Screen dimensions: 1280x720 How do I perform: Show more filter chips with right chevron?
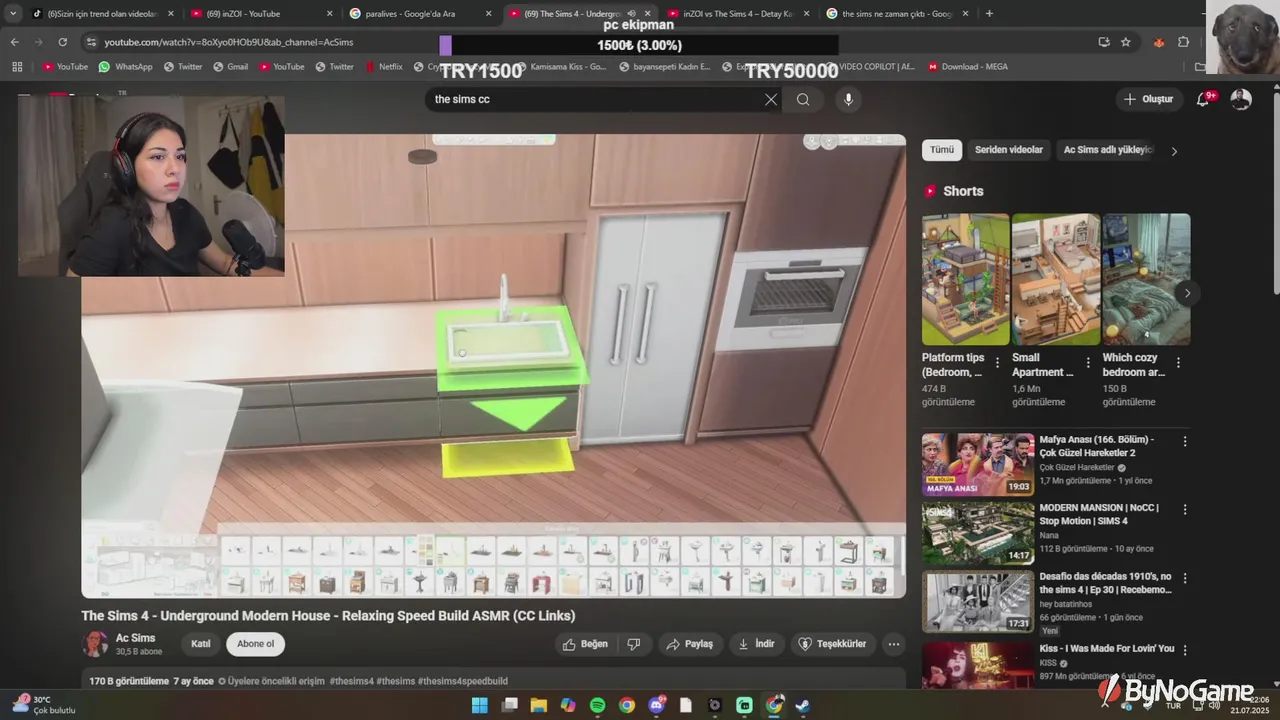[1174, 151]
